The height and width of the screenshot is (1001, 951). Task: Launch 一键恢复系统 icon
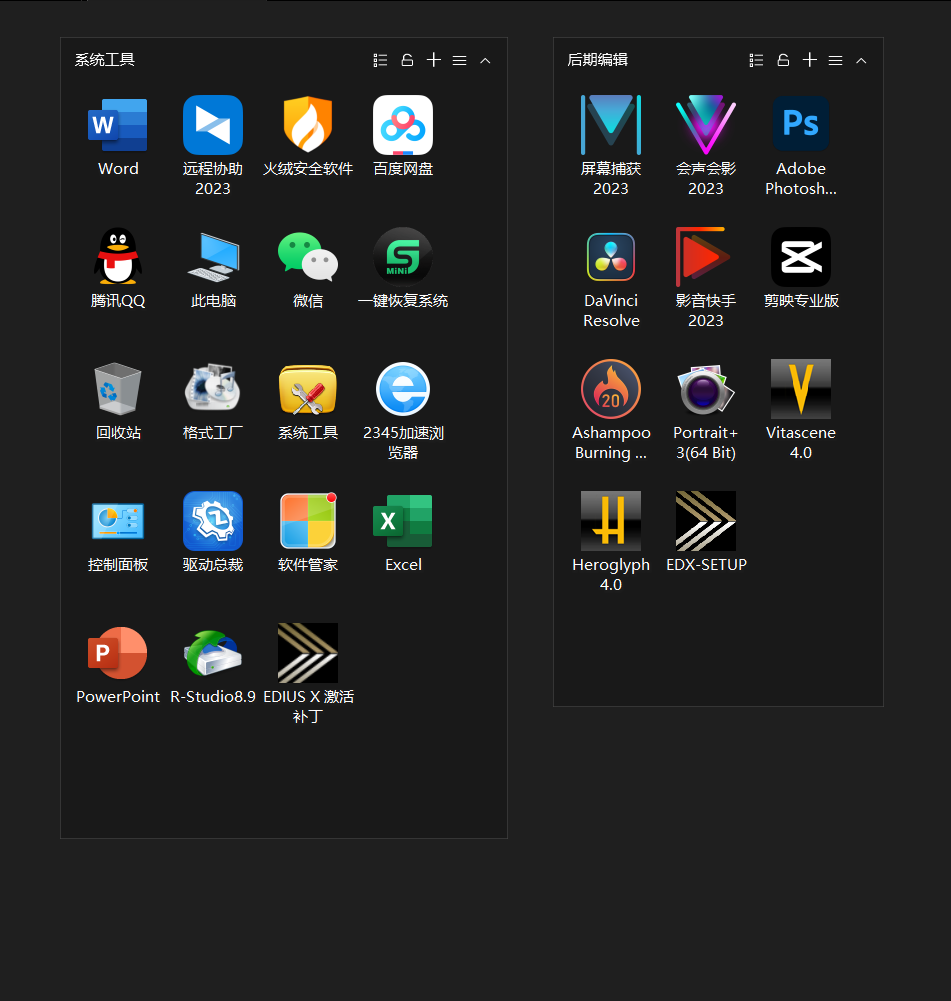[403, 257]
